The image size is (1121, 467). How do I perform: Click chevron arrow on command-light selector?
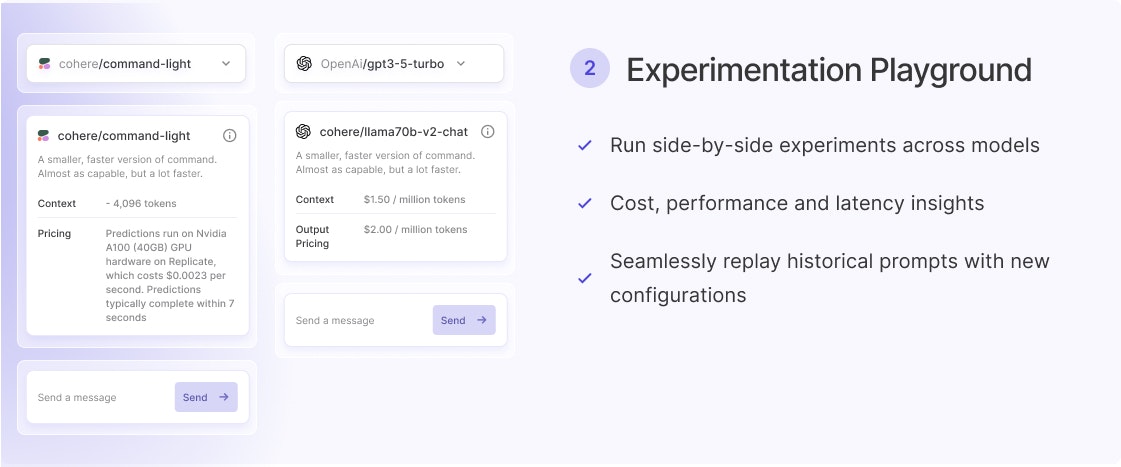click(x=226, y=63)
